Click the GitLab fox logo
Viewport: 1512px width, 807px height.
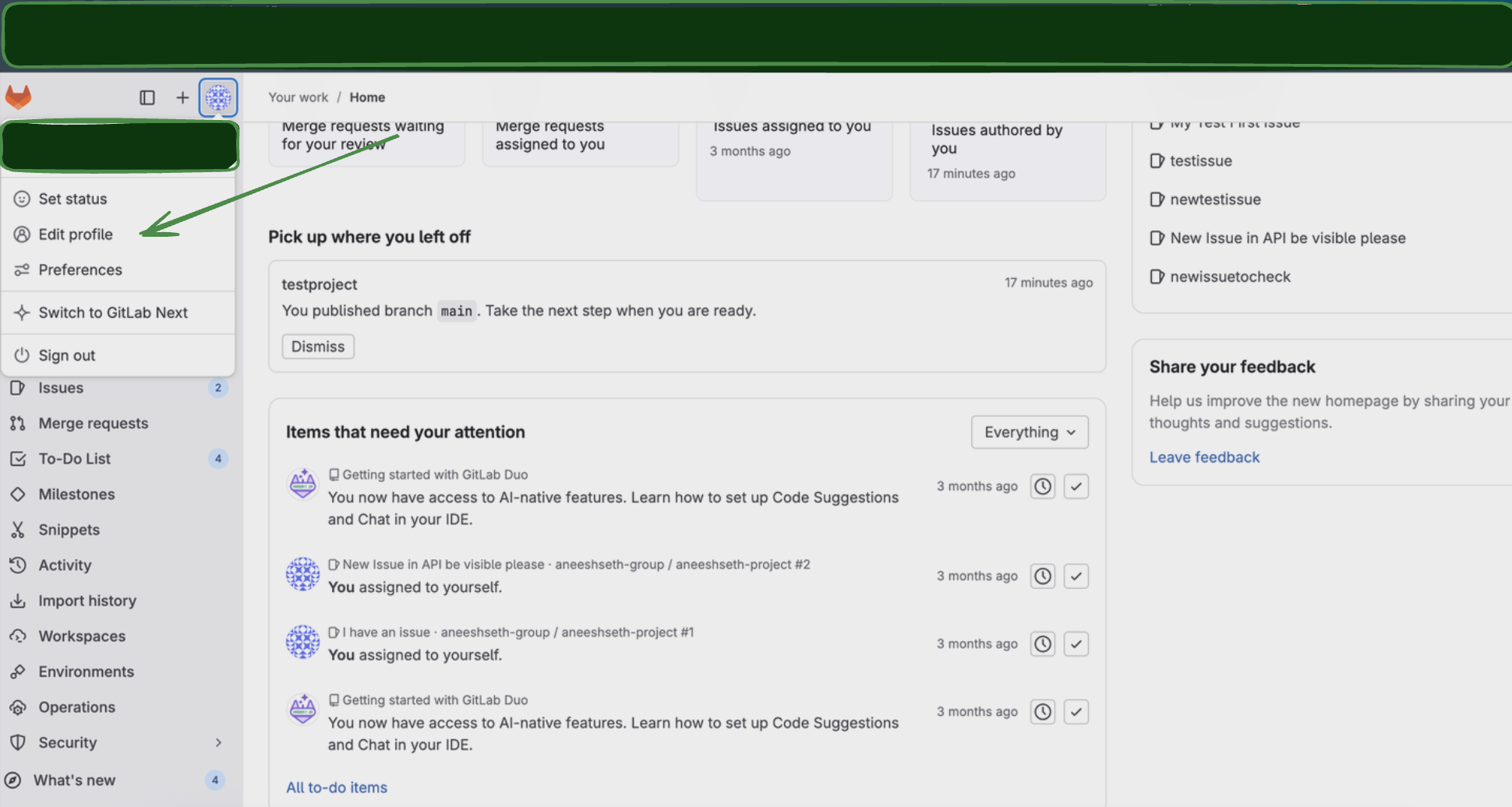tap(19, 97)
